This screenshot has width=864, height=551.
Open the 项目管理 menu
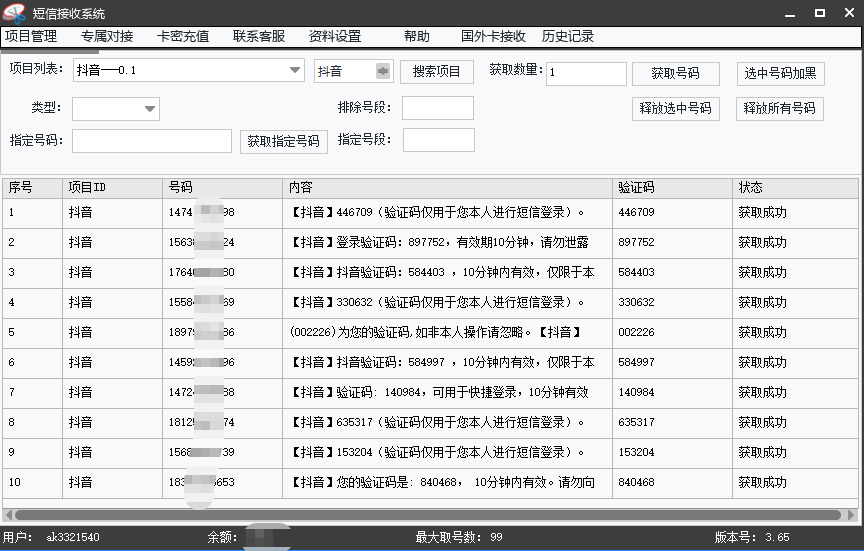click(31, 36)
